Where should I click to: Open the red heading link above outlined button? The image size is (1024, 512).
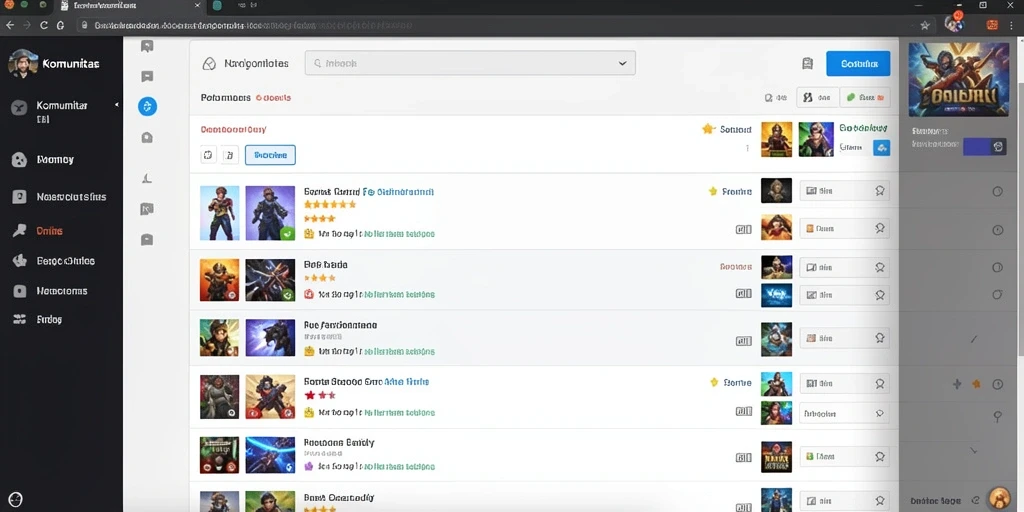point(233,129)
